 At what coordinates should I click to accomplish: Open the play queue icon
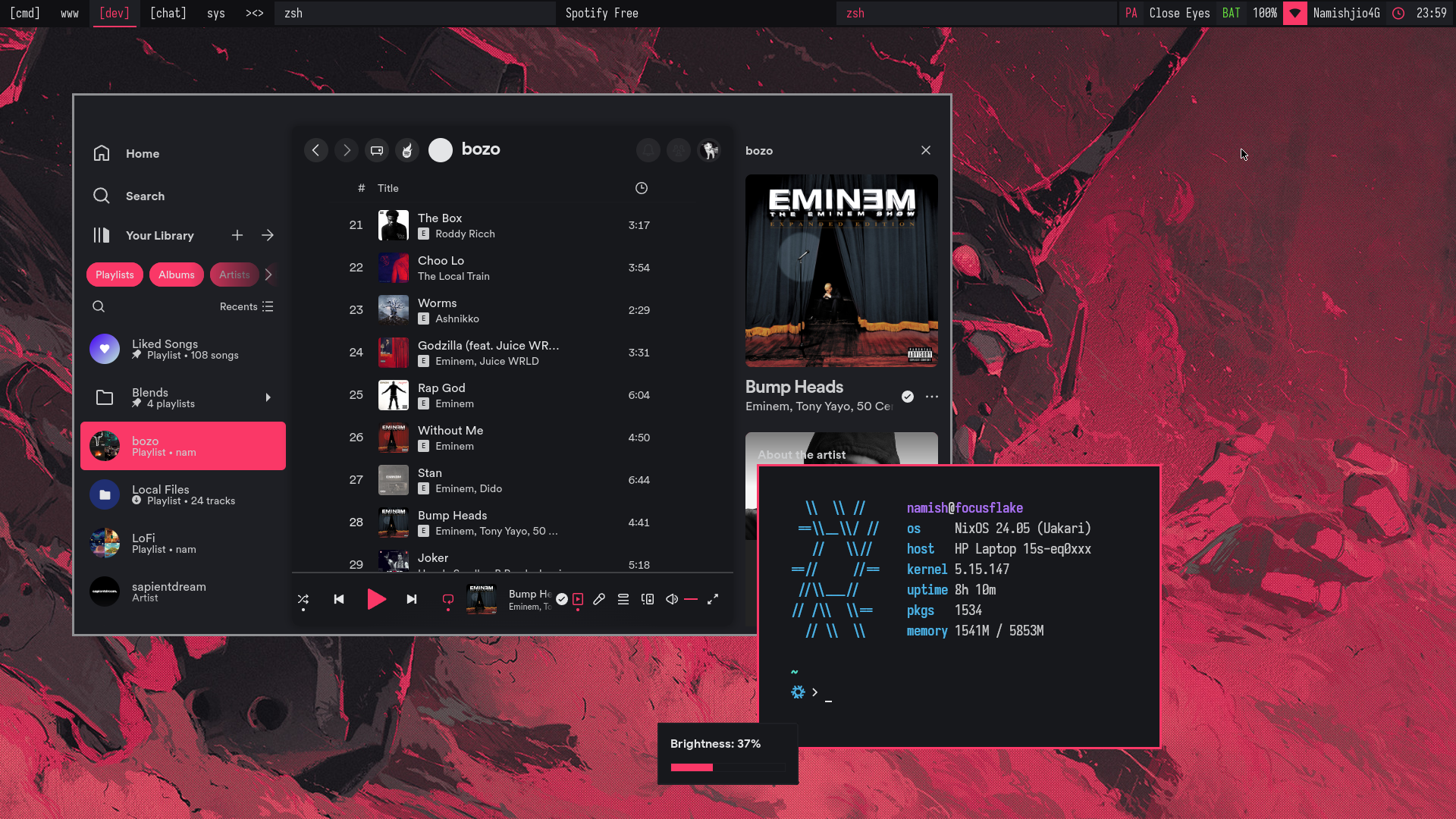point(623,599)
